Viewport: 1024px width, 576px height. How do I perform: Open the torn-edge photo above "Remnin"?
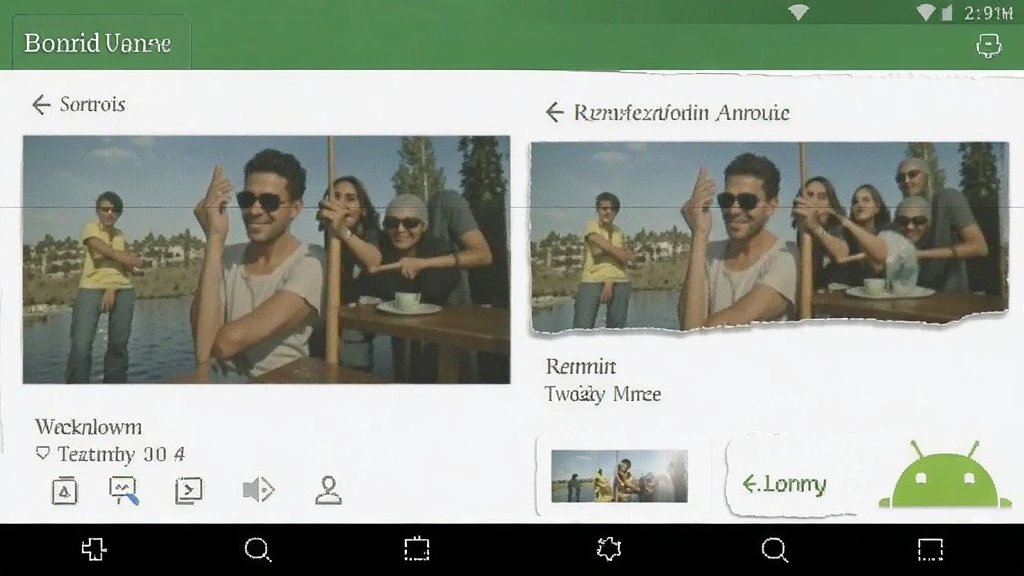coord(769,236)
